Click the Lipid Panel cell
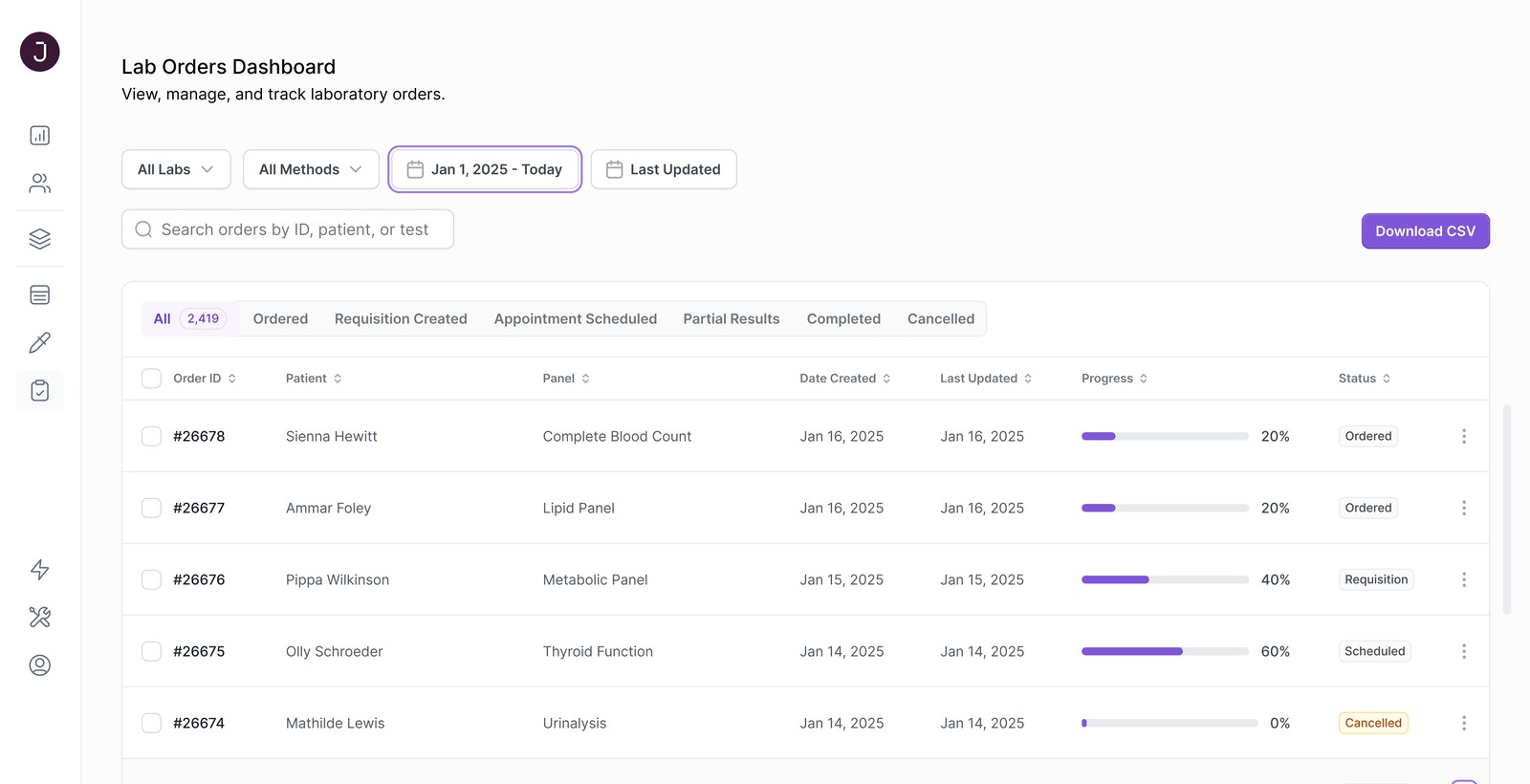This screenshot has width=1530, height=784. point(579,508)
